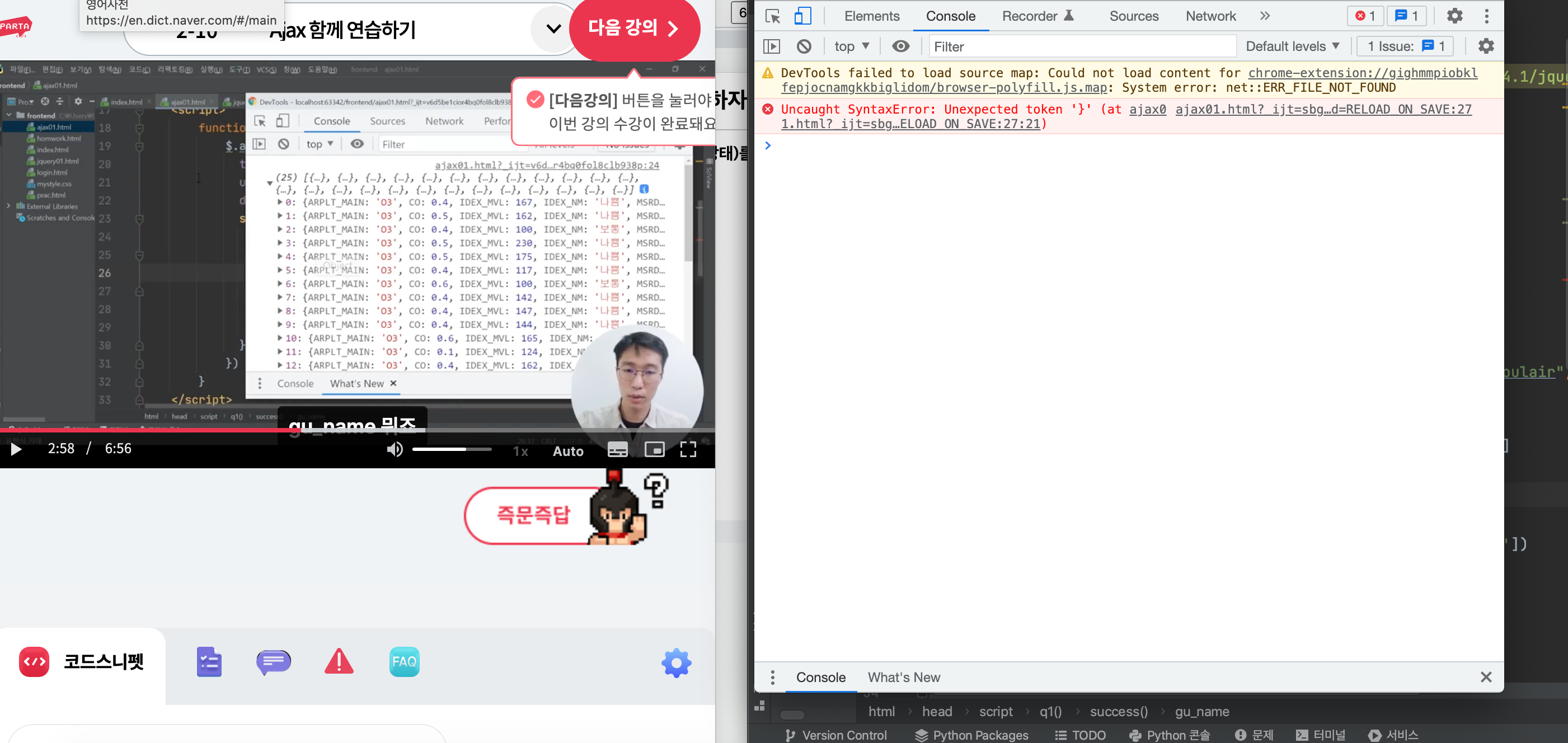This screenshot has height=743, width=1568.
Task: Mute the video volume icon
Action: pos(395,449)
